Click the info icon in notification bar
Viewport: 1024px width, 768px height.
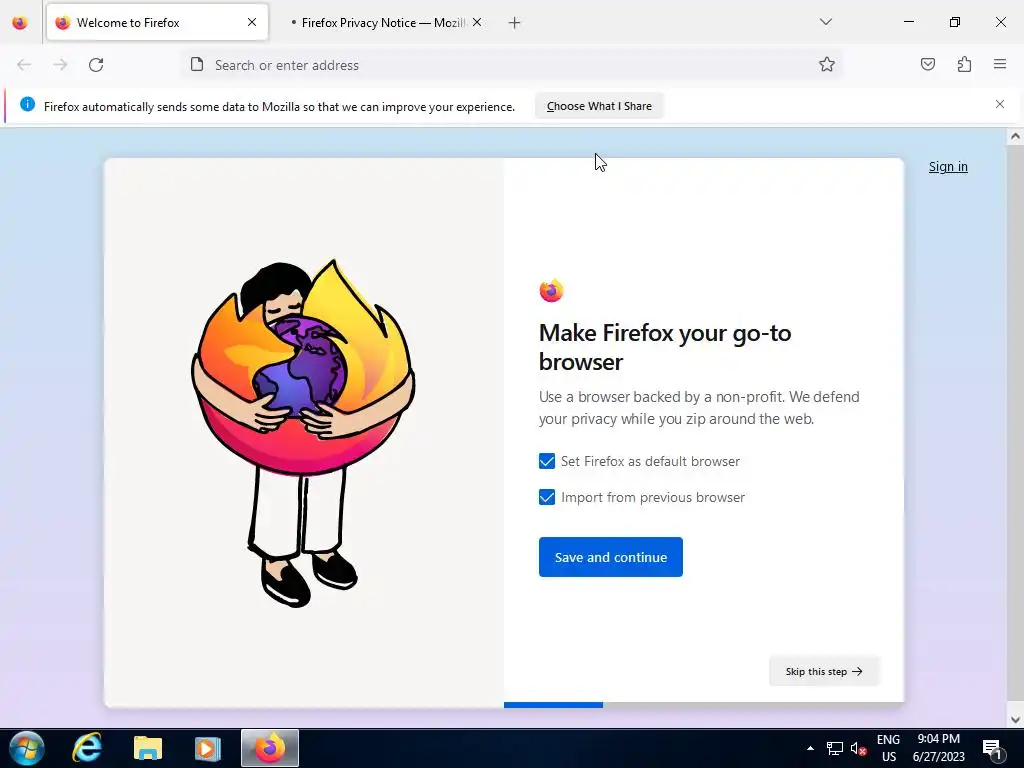tap(27, 104)
